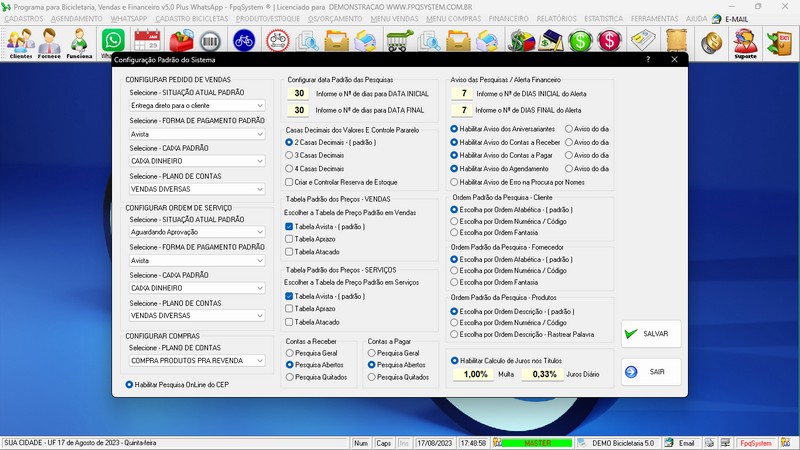
Task: Open the Fornece suppliers icon
Action: click(49, 43)
